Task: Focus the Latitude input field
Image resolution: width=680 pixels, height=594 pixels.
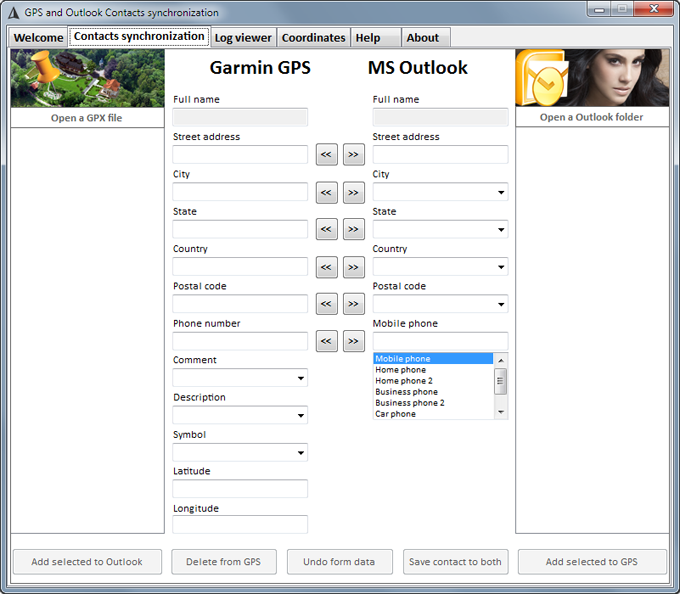Action: point(240,489)
